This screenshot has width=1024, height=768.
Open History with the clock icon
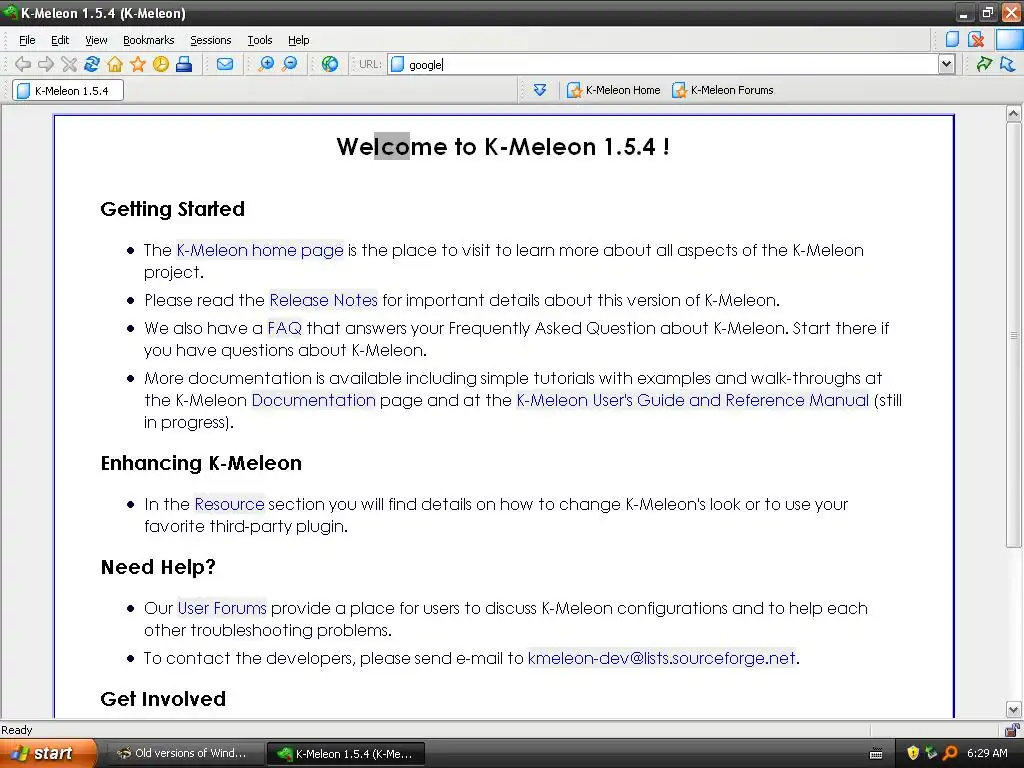click(x=161, y=64)
